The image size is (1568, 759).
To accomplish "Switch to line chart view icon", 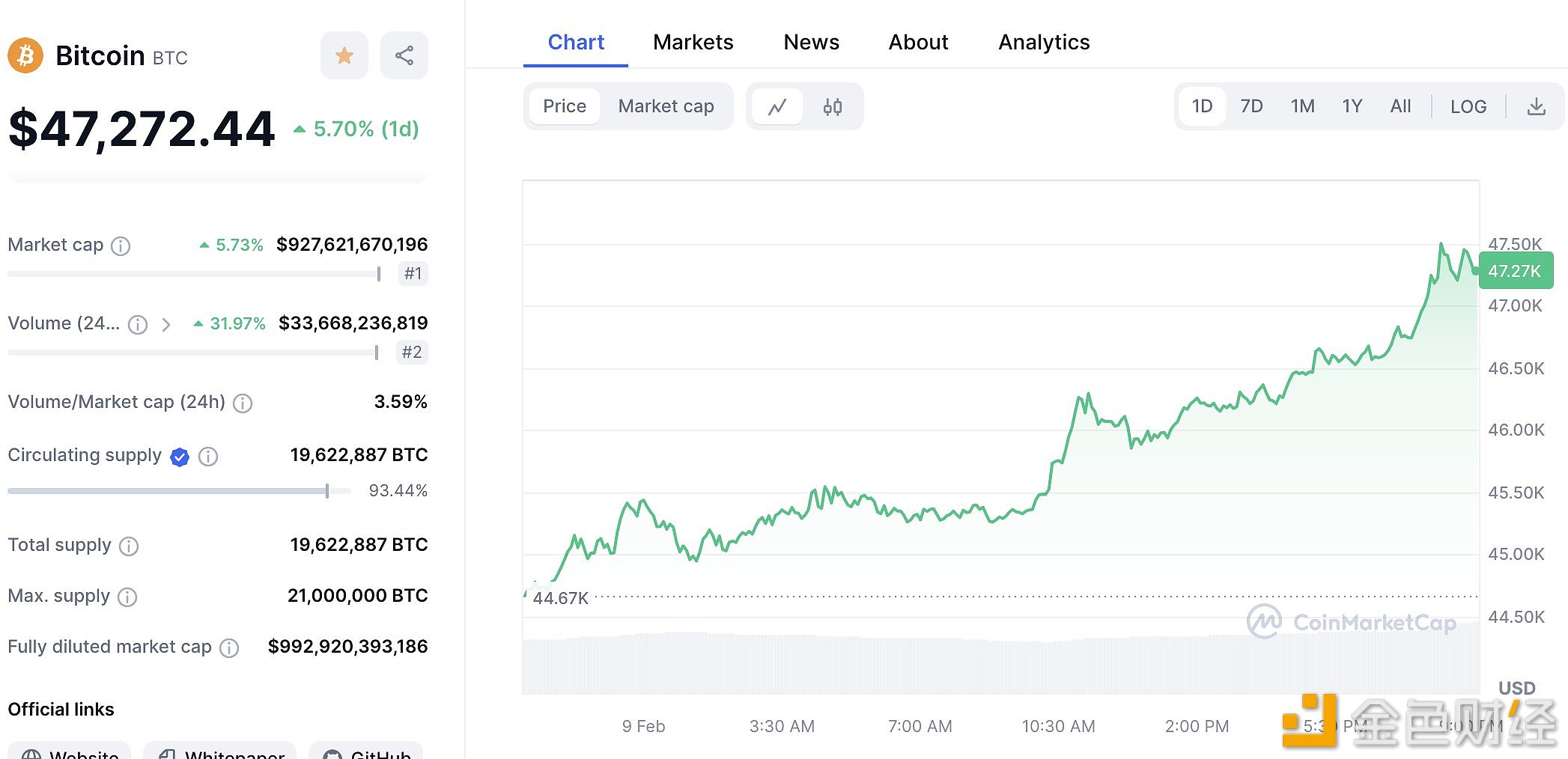I will (x=777, y=106).
